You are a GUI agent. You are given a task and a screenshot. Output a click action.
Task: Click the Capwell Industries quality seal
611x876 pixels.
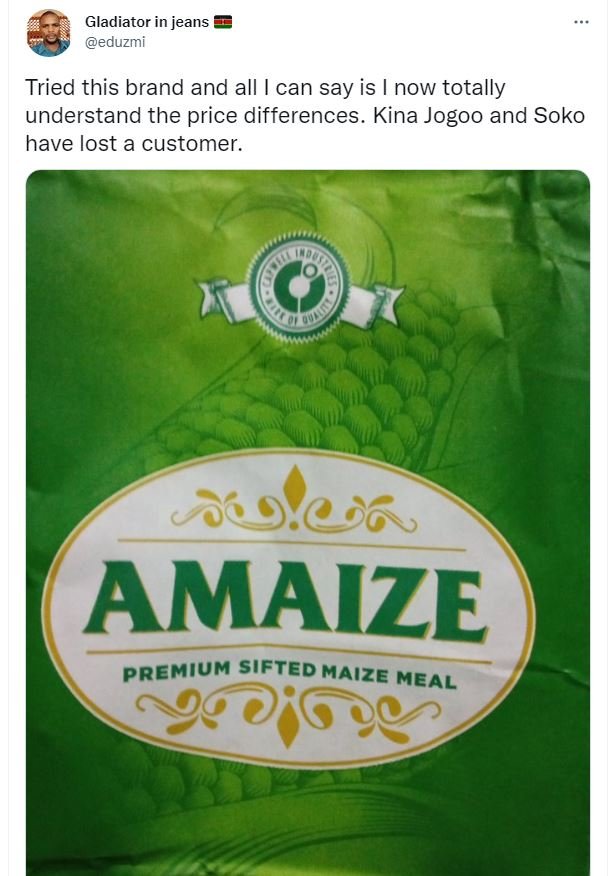click(299, 286)
